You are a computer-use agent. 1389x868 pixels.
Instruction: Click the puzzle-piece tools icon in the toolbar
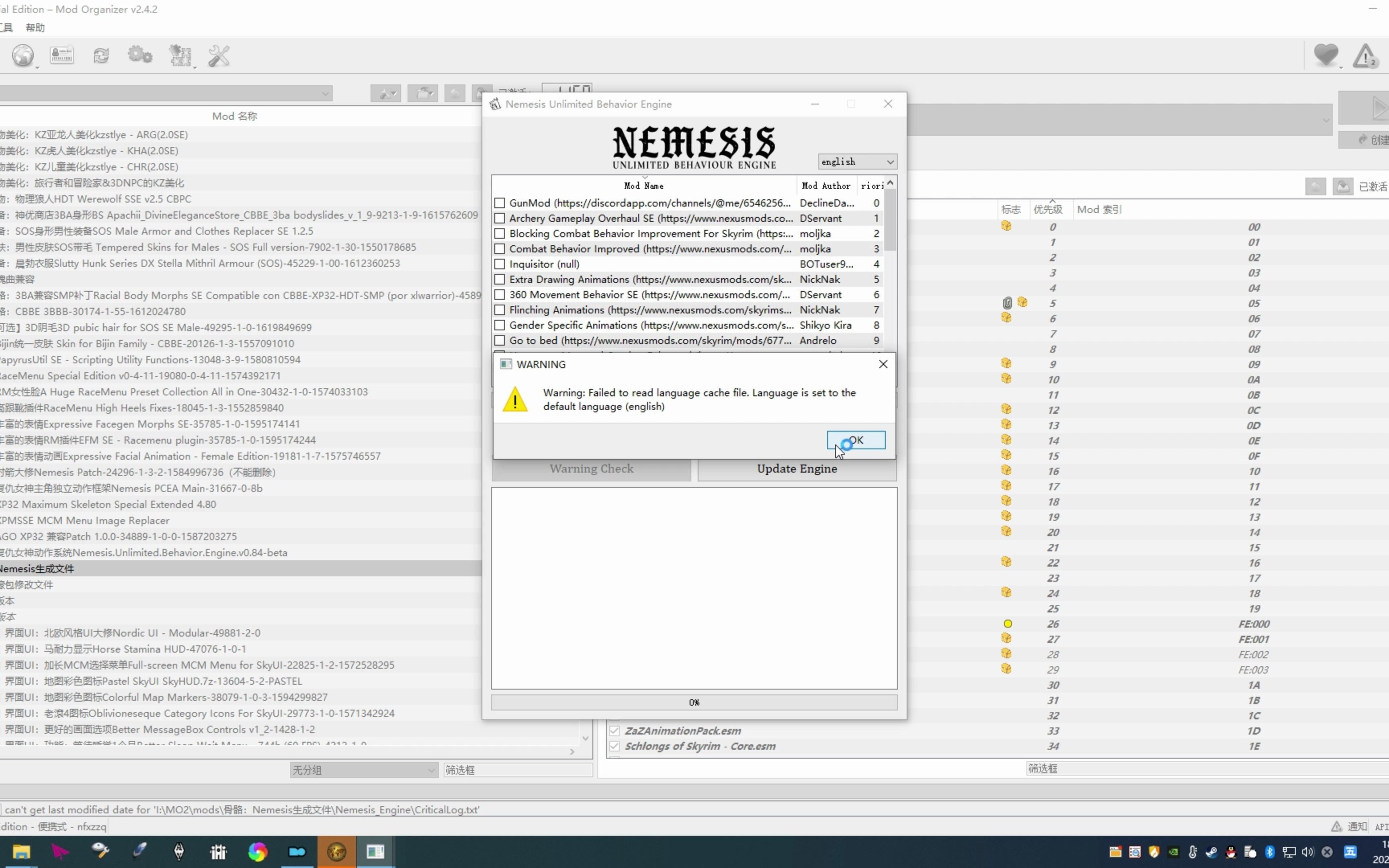click(x=180, y=56)
